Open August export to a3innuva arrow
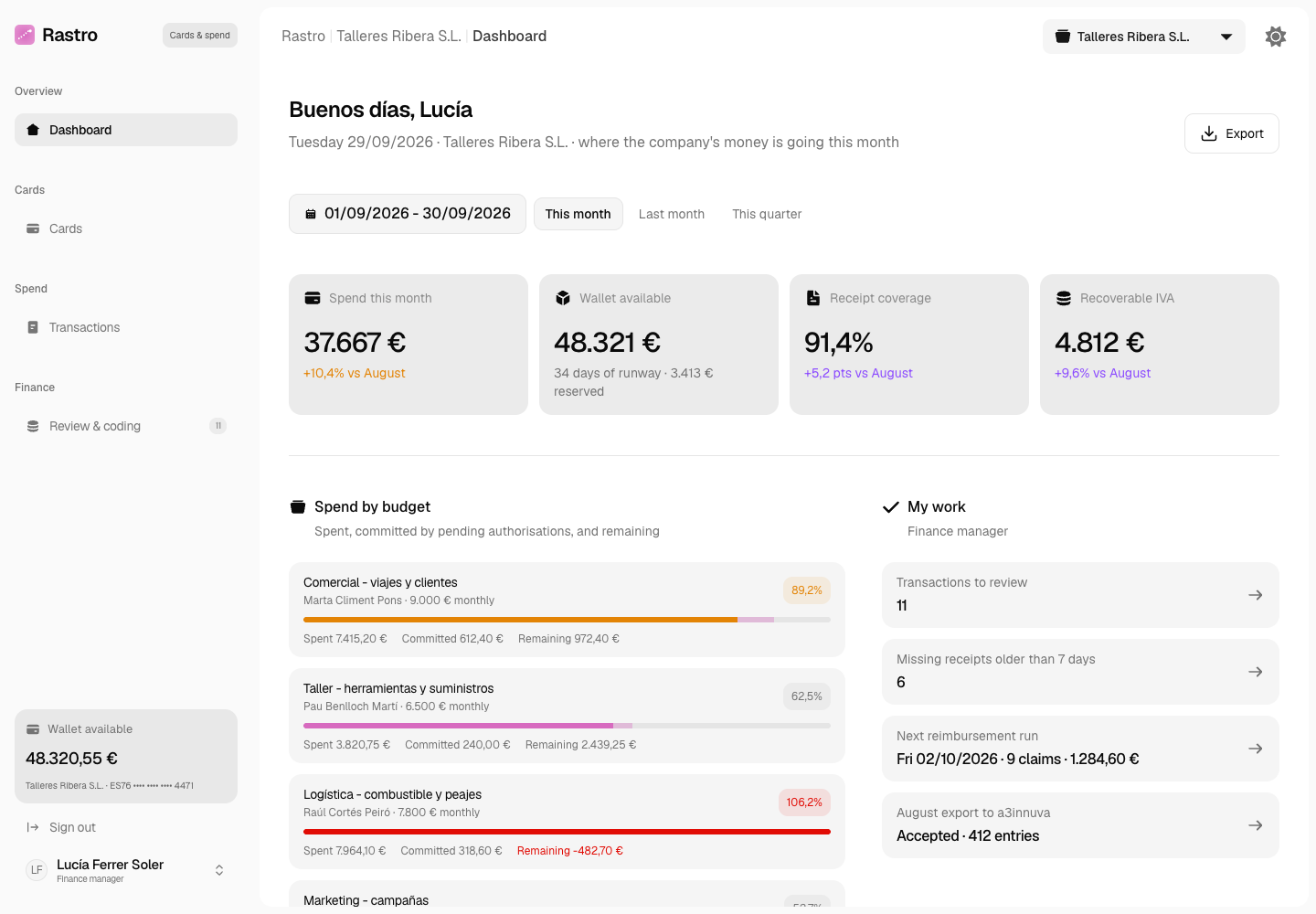Viewport: 1316px width, 914px height. [1256, 825]
